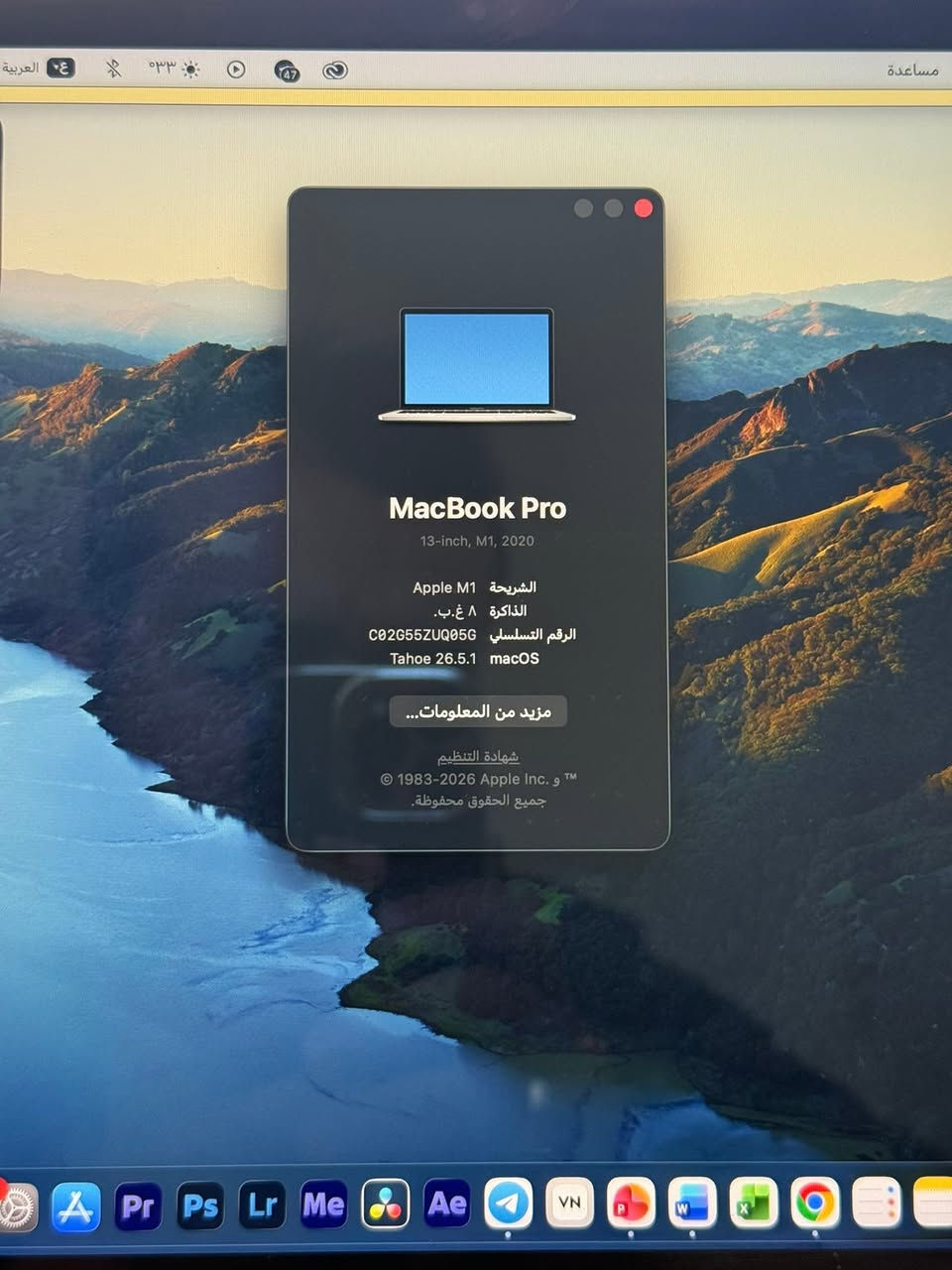The width and height of the screenshot is (952, 1270).
Task: Click the MacBook Pro title text
Action: pos(477,508)
